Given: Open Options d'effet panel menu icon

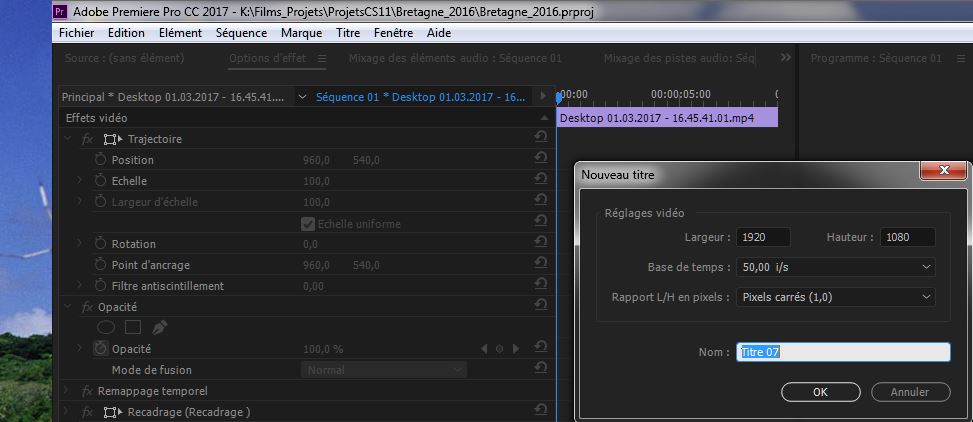Looking at the screenshot, I should pyautogui.click(x=321, y=58).
